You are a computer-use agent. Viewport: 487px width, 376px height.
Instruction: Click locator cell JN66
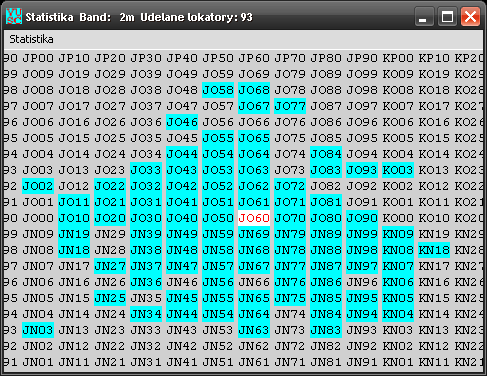pyautogui.click(x=254, y=282)
